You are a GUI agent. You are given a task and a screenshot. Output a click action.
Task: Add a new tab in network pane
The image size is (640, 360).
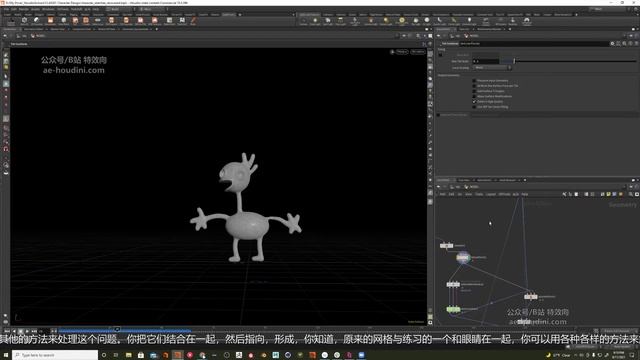525,180
